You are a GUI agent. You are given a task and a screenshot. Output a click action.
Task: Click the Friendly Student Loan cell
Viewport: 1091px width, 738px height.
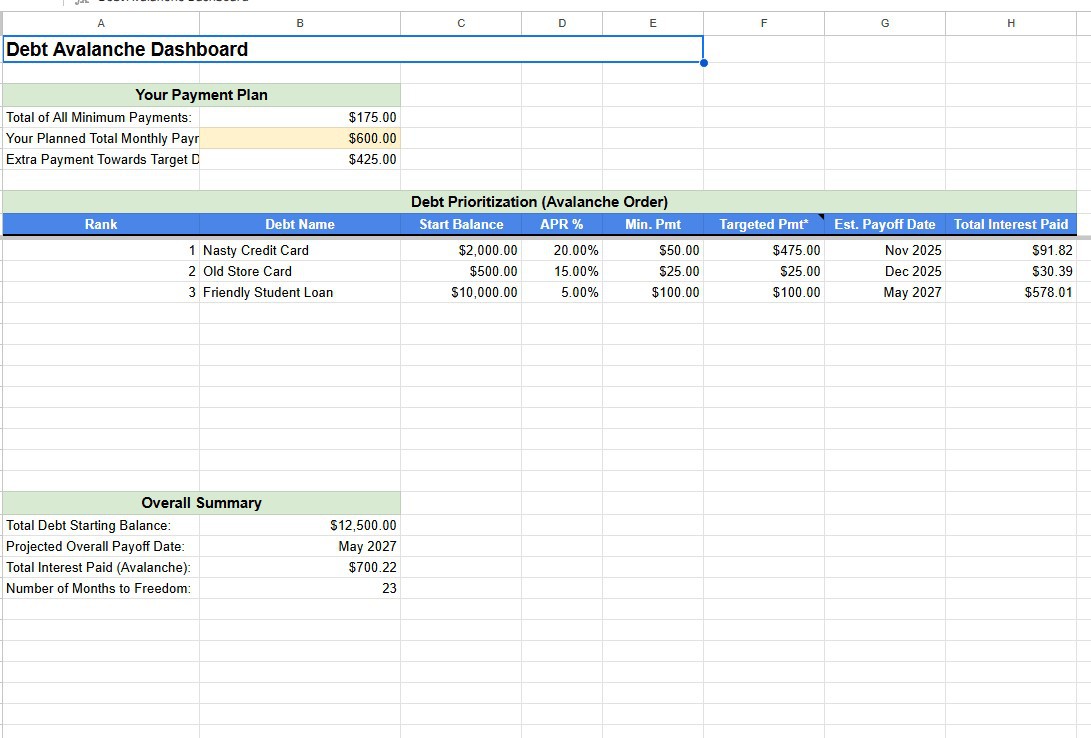coord(300,292)
